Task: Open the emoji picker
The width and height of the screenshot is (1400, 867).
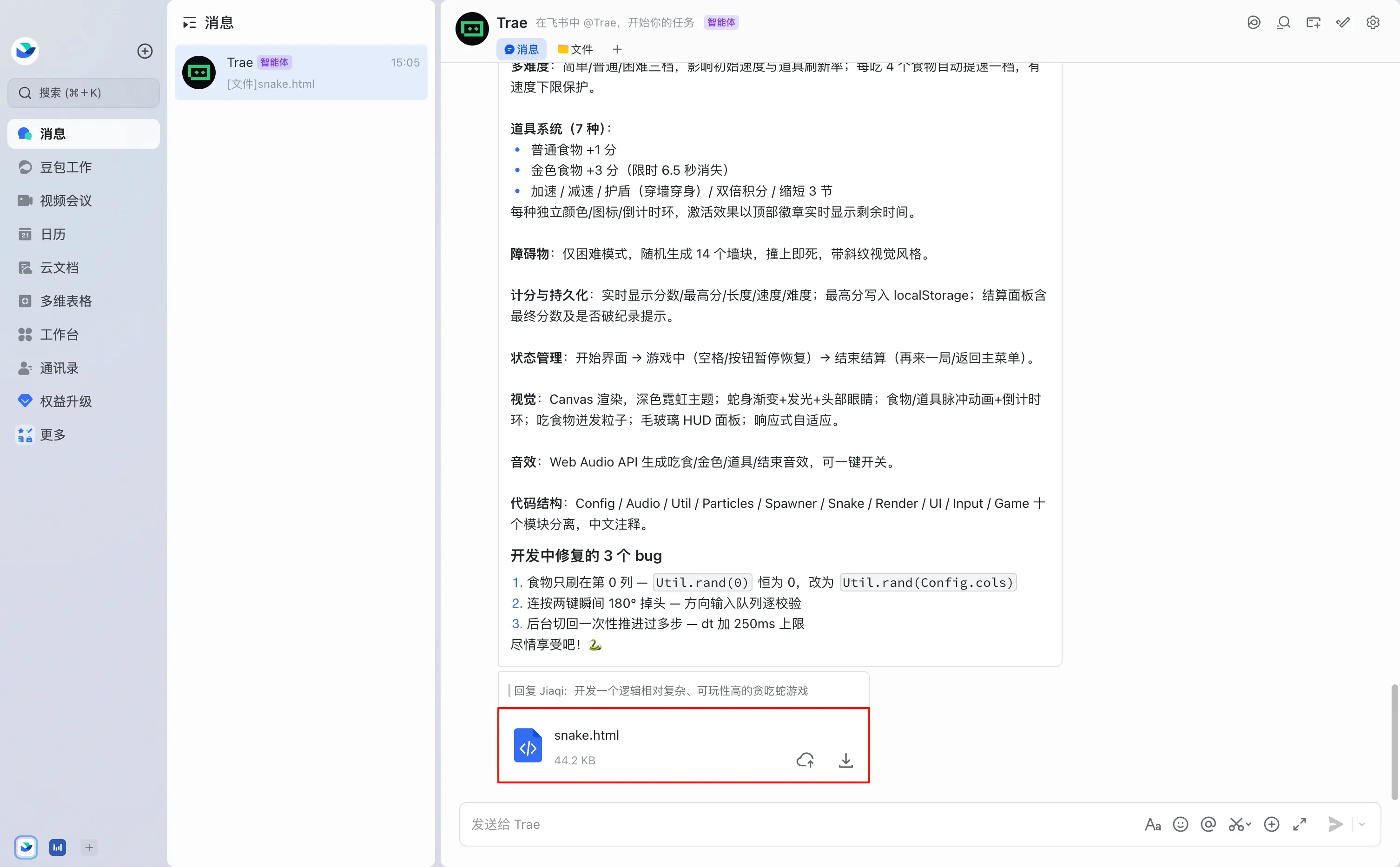Action: click(1180, 825)
